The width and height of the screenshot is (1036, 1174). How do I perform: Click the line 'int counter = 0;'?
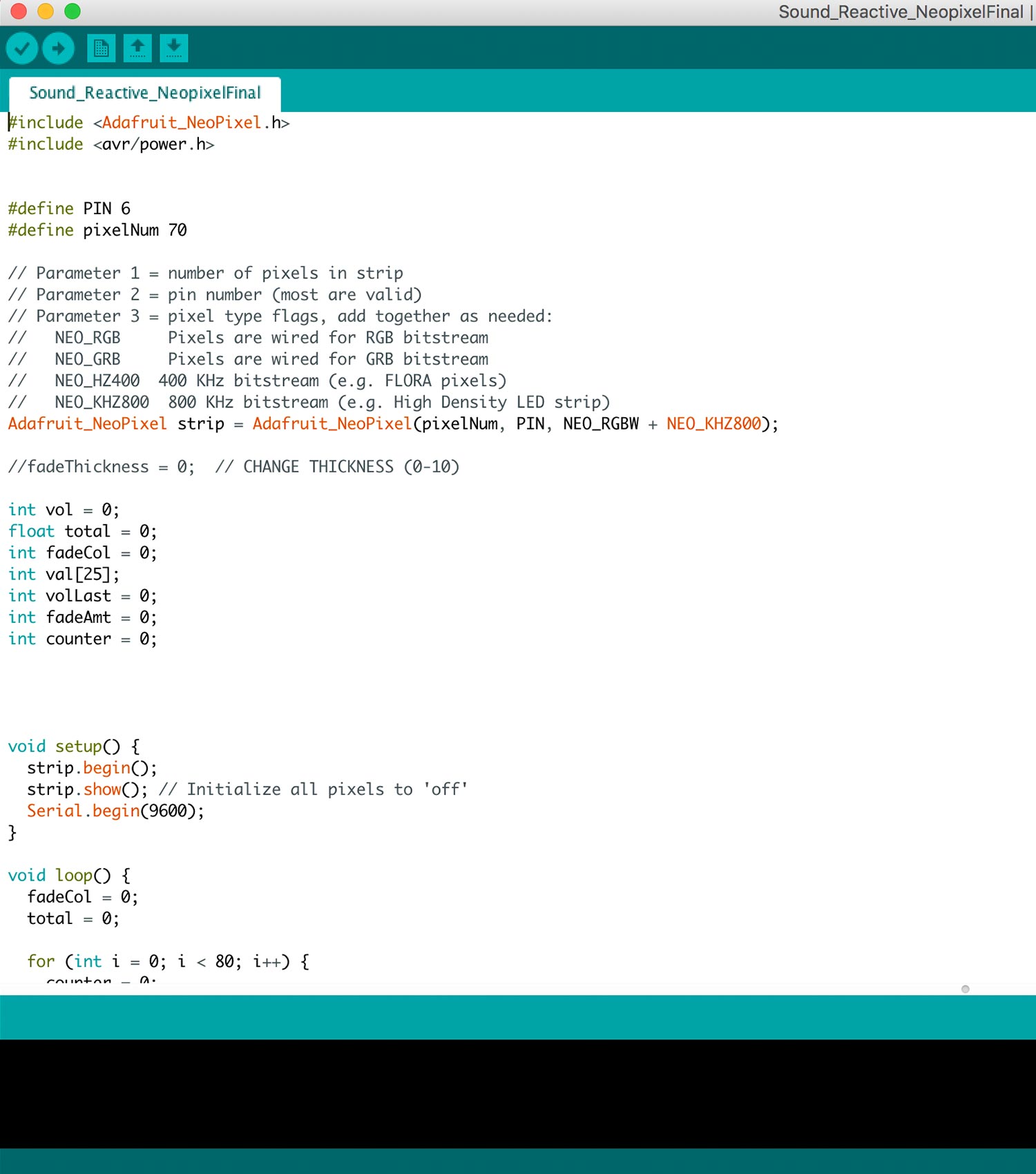(83, 639)
